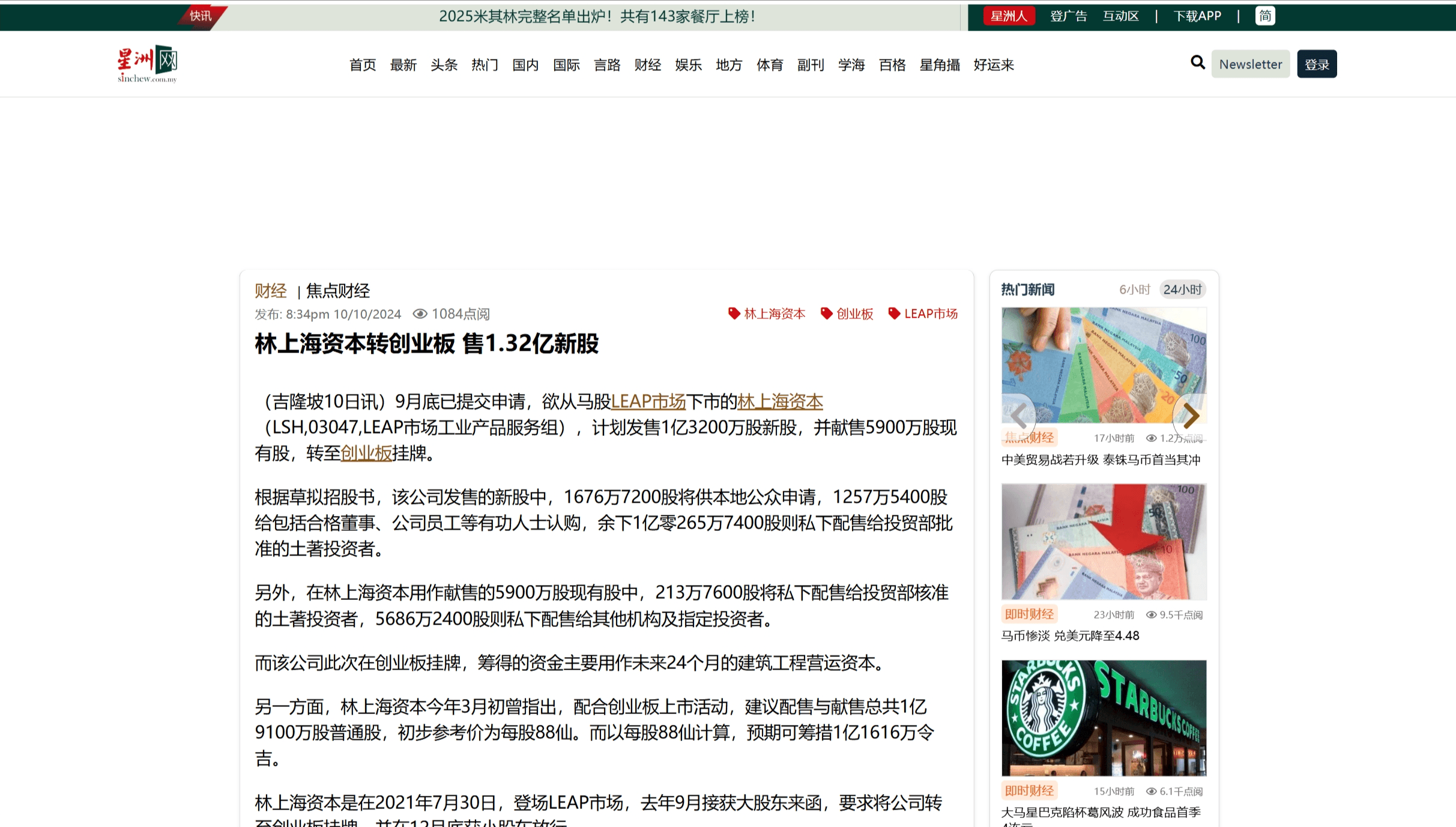The height and width of the screenshot is (827, 1456).
Task: Open the 互动区 link
Action: pos(1120,16)
